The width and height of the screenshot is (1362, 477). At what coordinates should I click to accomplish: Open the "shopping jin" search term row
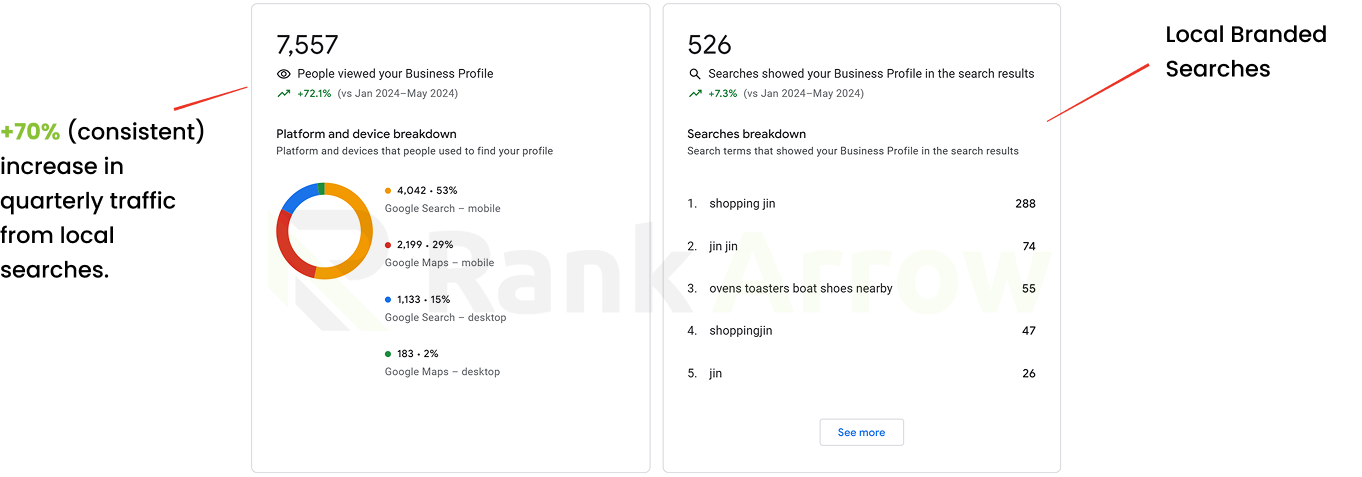742,204
